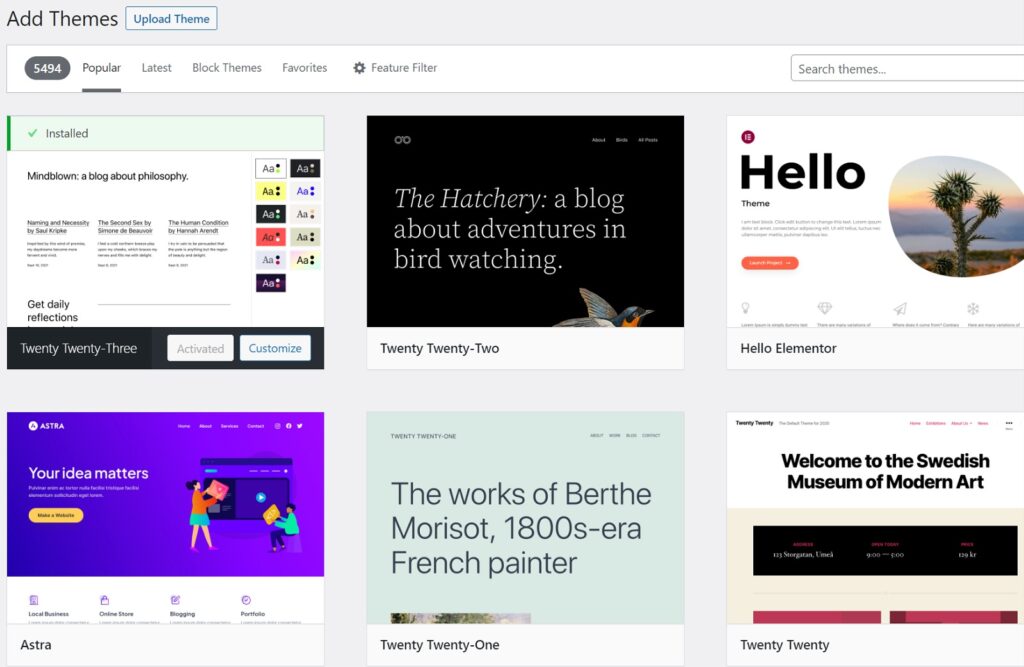
Task: Open the Twenty Twenty-Three theme screenshot
Action: click(165, 238)
